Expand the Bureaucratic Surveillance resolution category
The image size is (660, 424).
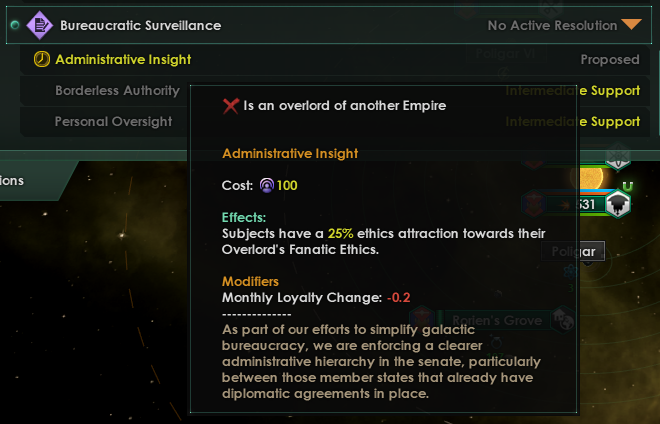pos(140,25)
